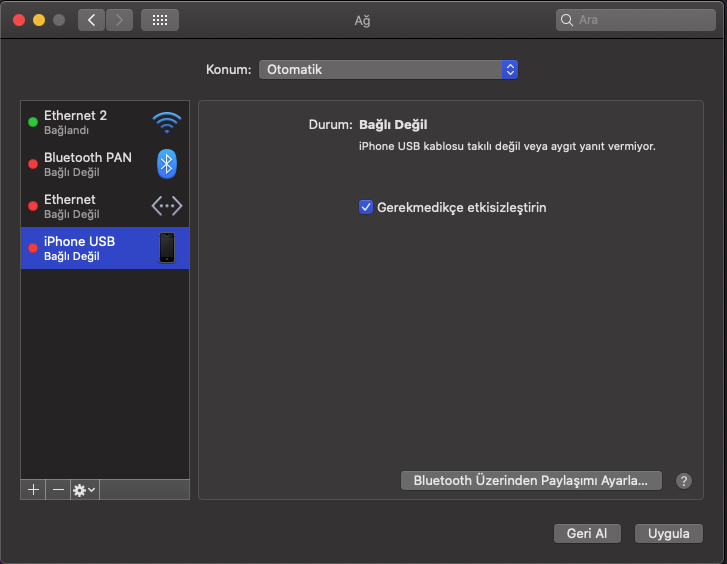This screenshot has height=564, width=727.
Task: Open the help question mark button
Action: click(x=684, y=481)
